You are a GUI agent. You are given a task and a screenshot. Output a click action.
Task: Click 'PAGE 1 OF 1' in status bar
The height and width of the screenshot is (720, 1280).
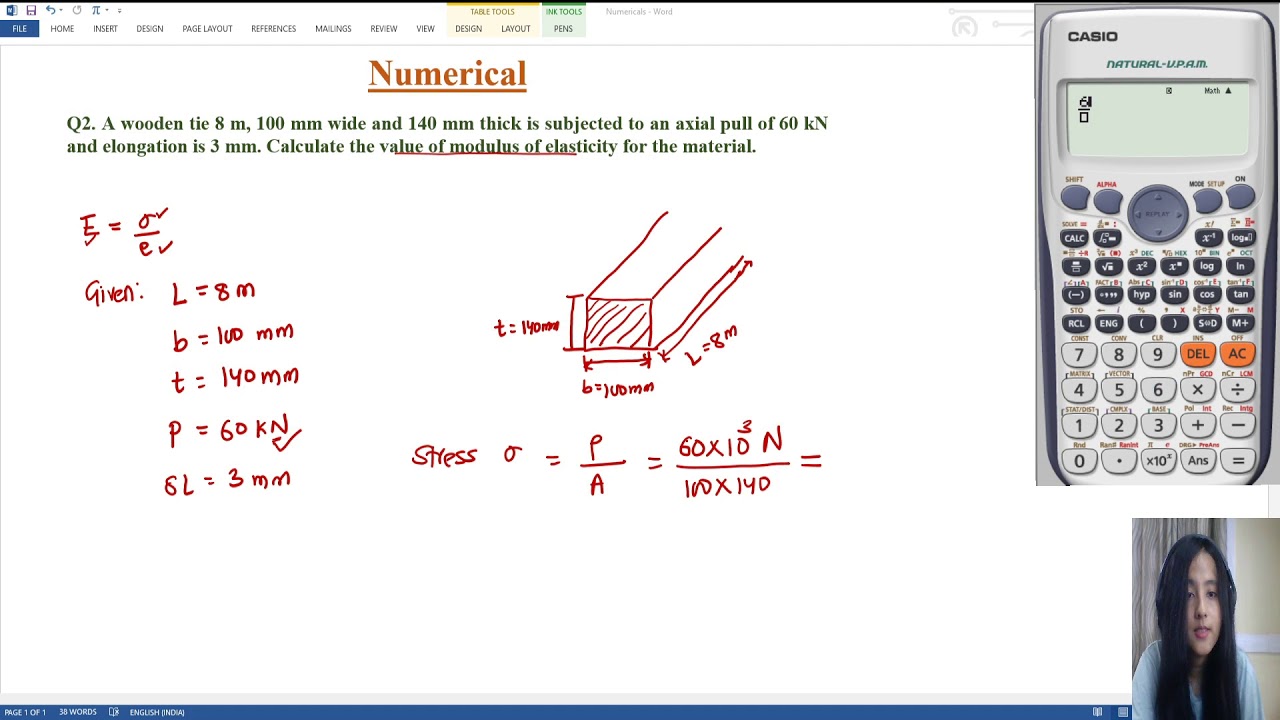[25, 712]
